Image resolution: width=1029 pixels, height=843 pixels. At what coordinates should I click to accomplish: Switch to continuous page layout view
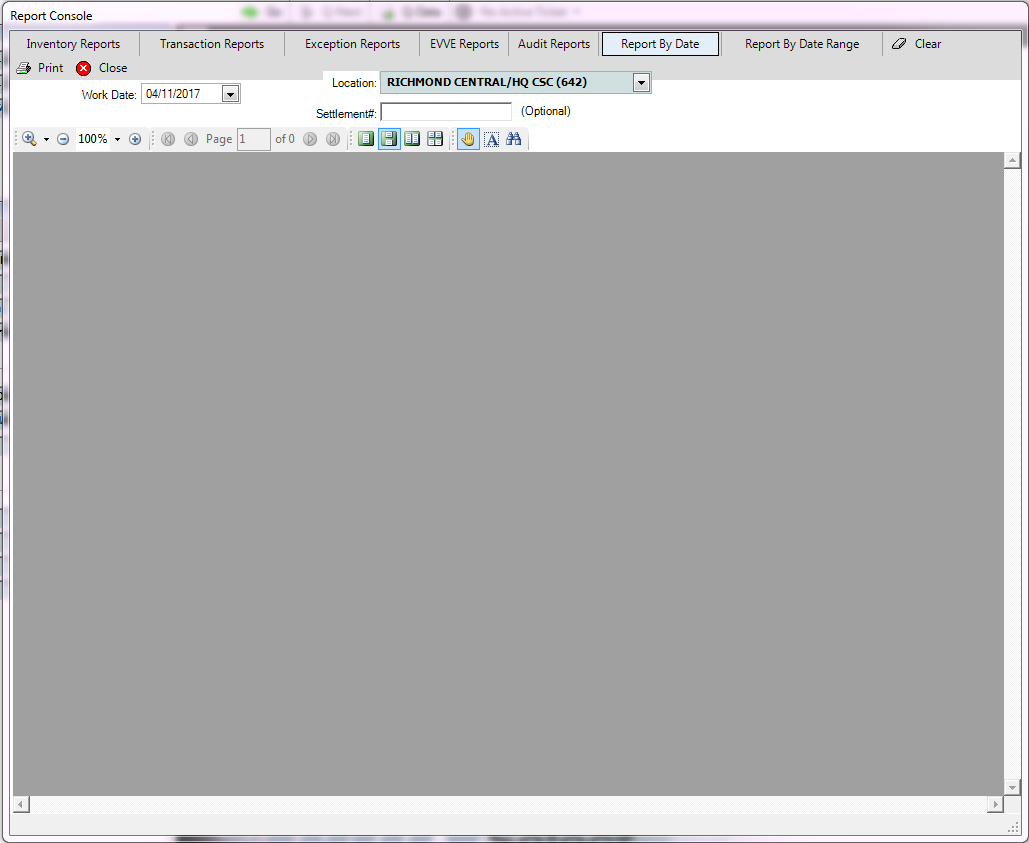click(389, 138)
